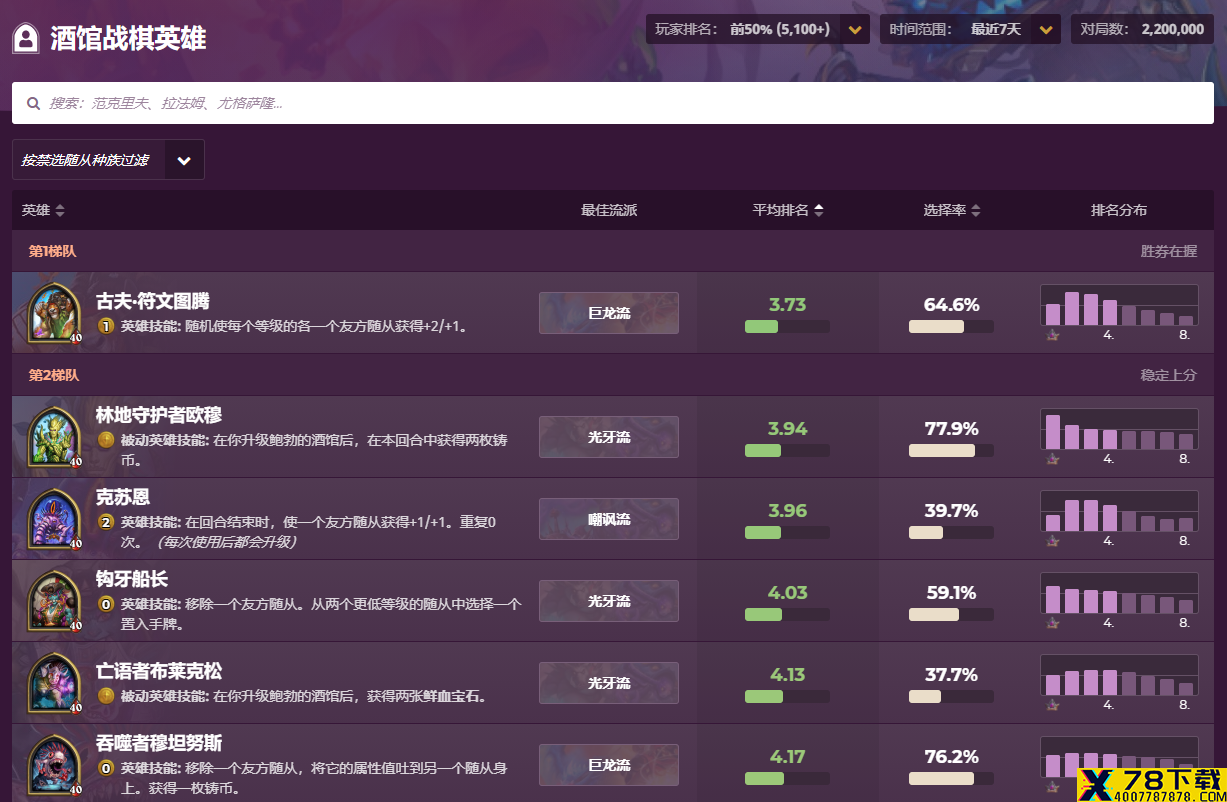Click 克苏恩 hero power cost coin
The height and width of the screenshot is (802, 1227).
[x=105, y=522]
